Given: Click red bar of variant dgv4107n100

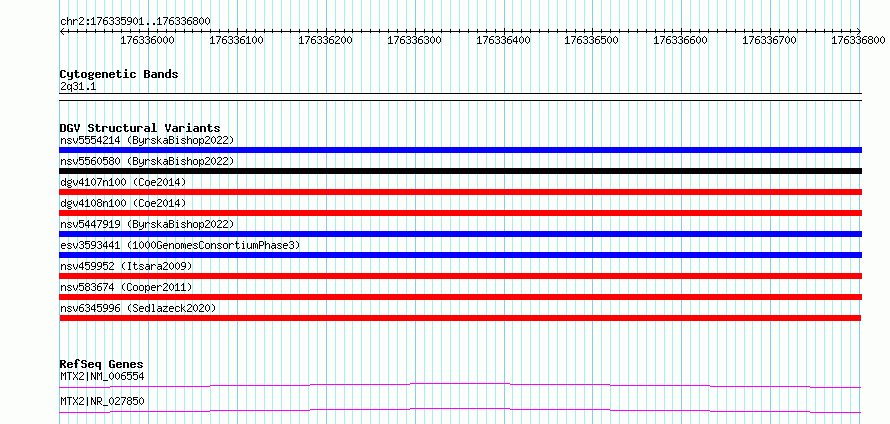Looking at the screenshot, I should [x=460, y=192].
